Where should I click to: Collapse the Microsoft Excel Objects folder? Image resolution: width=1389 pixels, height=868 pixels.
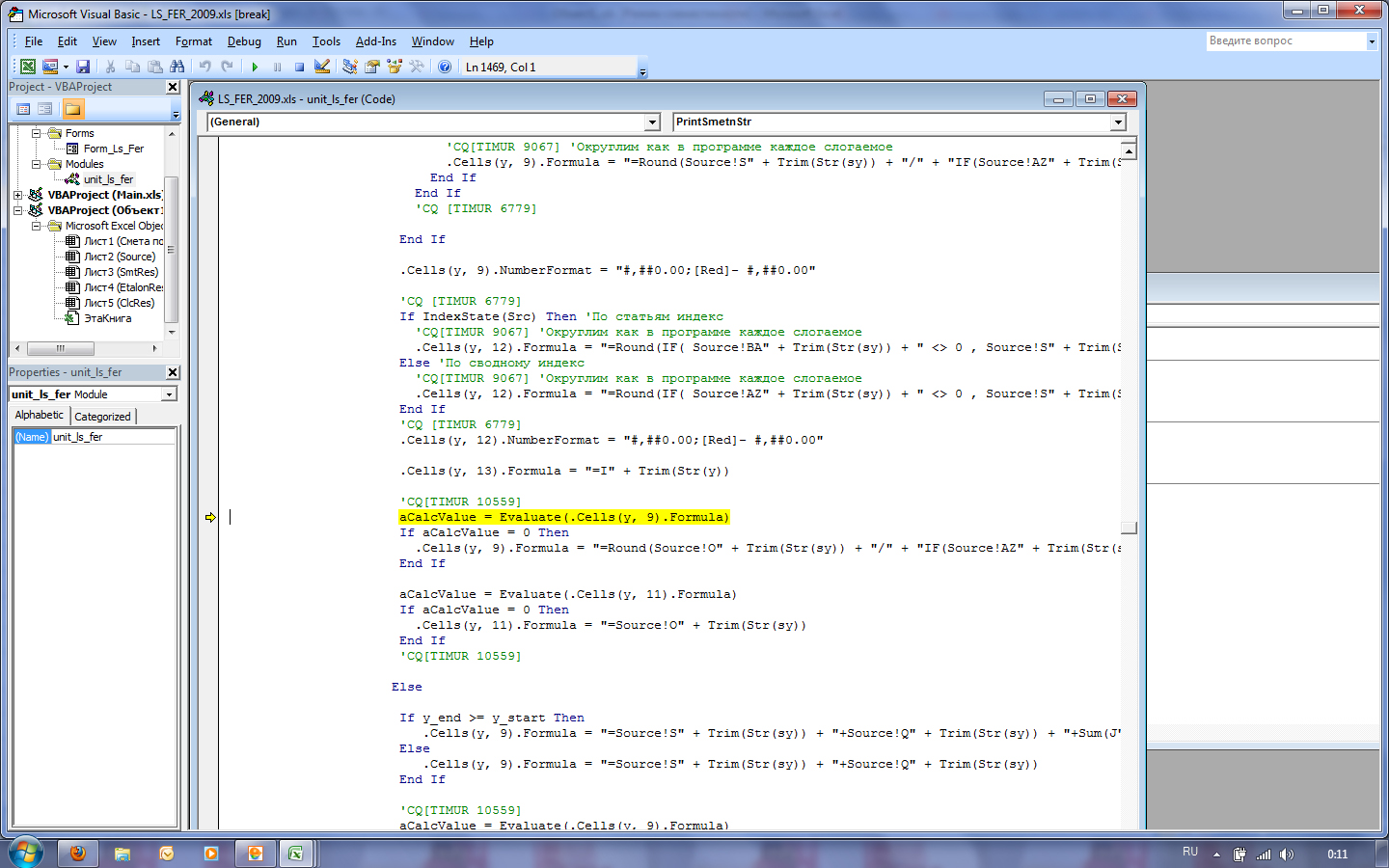pyautogui.click(x=37, y=226)
